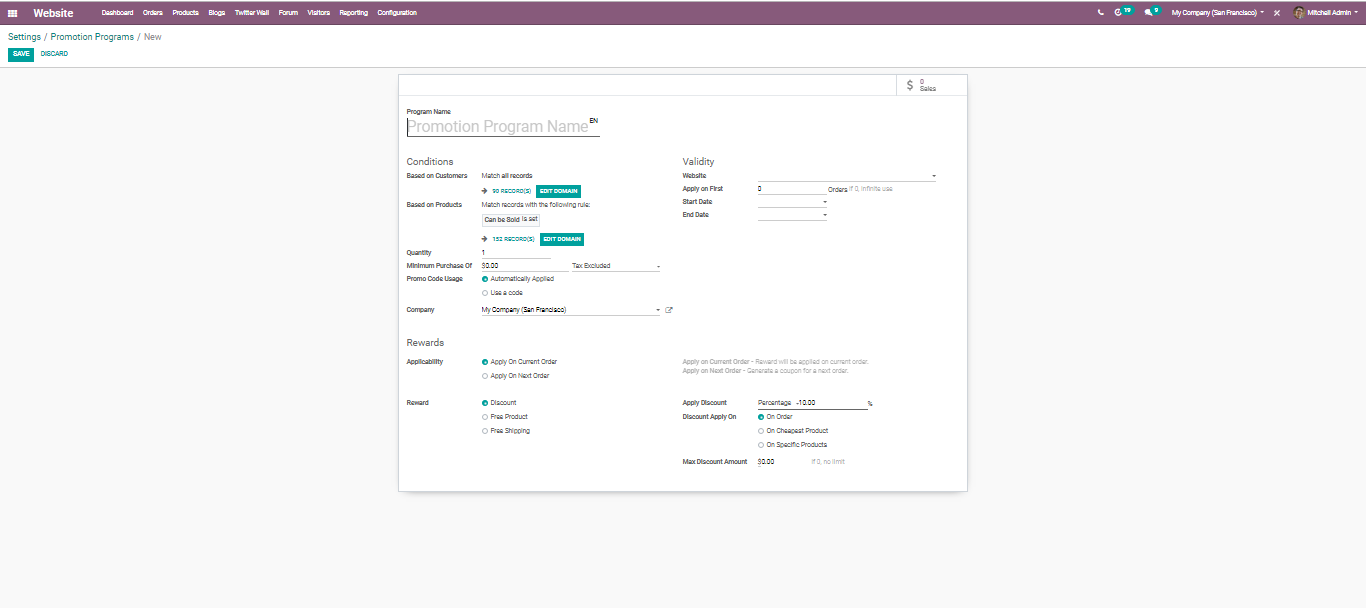Open 152 RECORD(S) link
The image size is (1366, 608).
point(513,239)
